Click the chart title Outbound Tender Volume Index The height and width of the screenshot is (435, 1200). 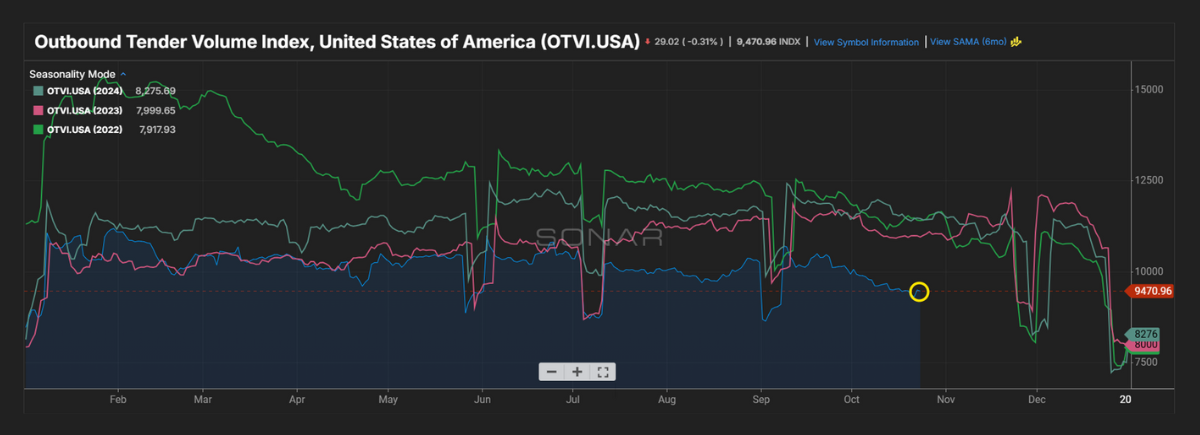[x=337, y=43]
